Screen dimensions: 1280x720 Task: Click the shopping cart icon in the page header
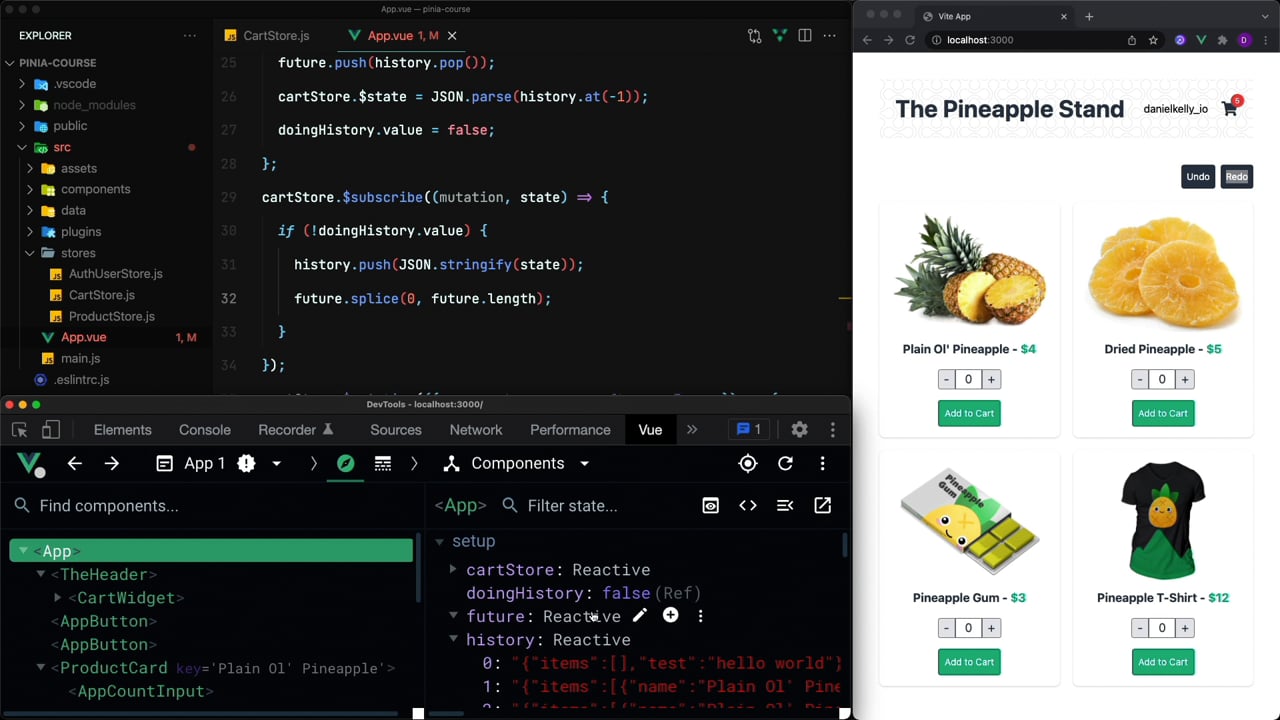pyautogui.click(x=1230, y=108)
